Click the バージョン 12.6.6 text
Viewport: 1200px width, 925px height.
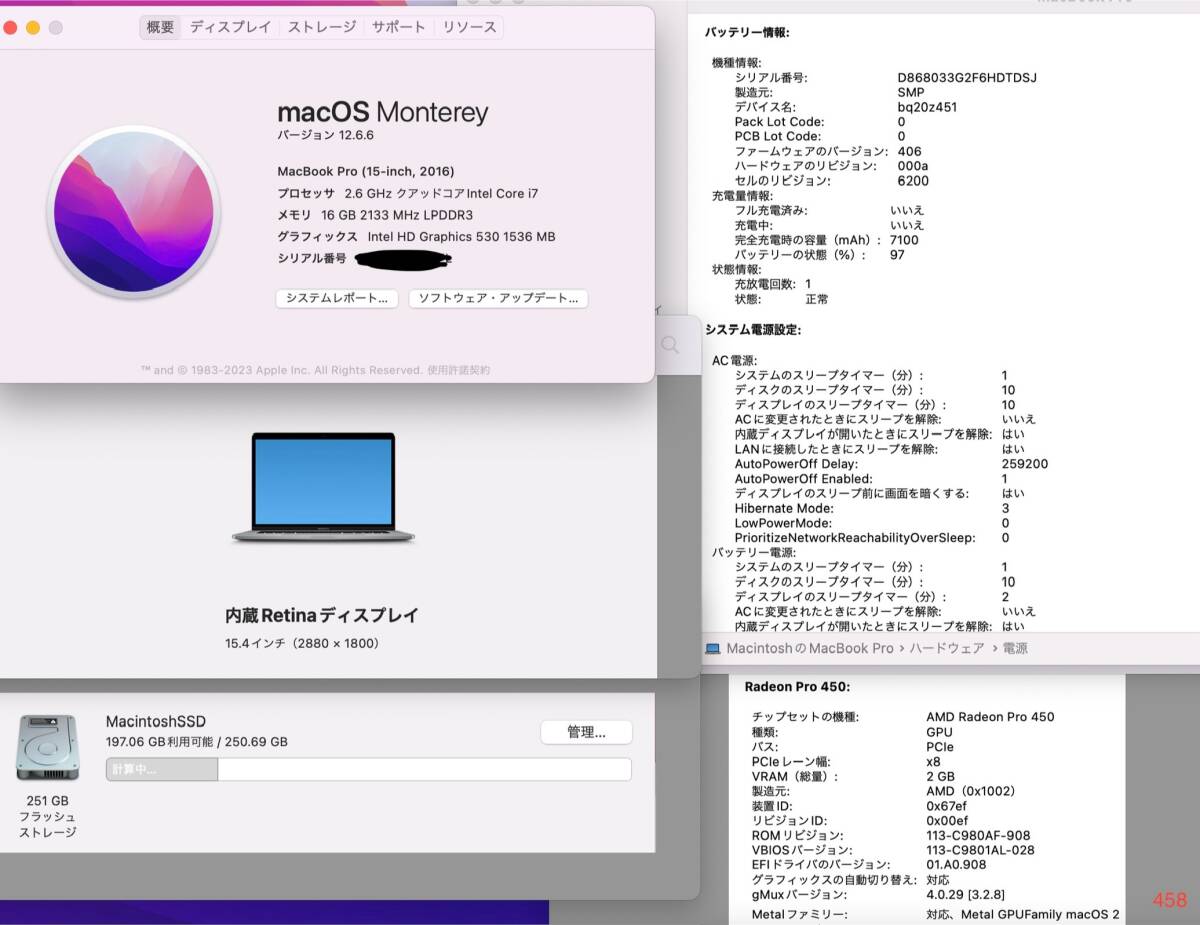[x=325, y=135]
